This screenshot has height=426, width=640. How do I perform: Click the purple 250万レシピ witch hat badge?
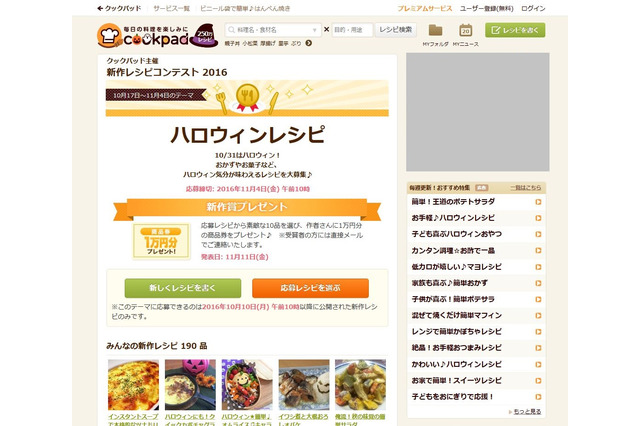tap(204, 35)
